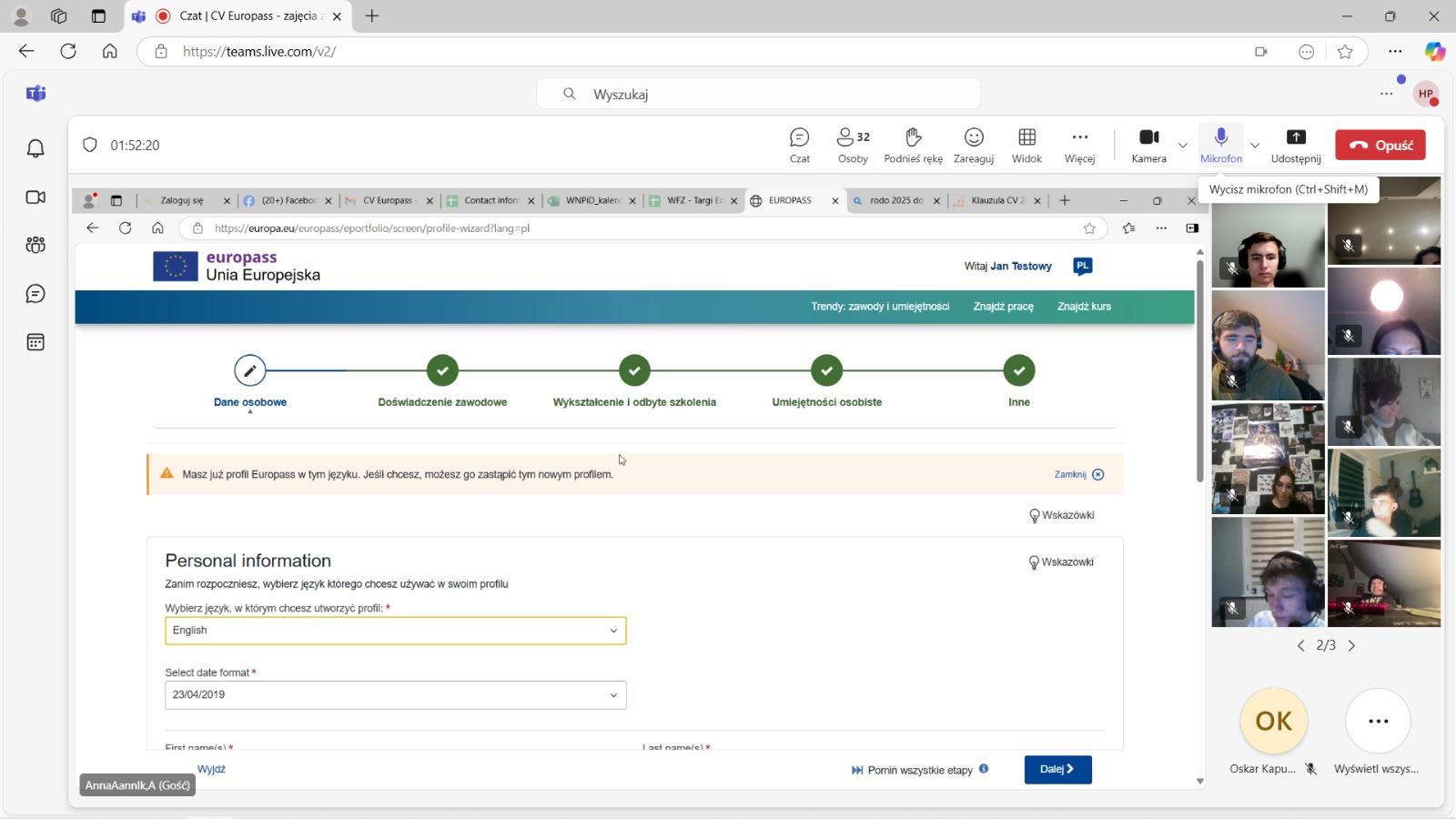
Task: Change layout with Widok button
Action: 1026,146
